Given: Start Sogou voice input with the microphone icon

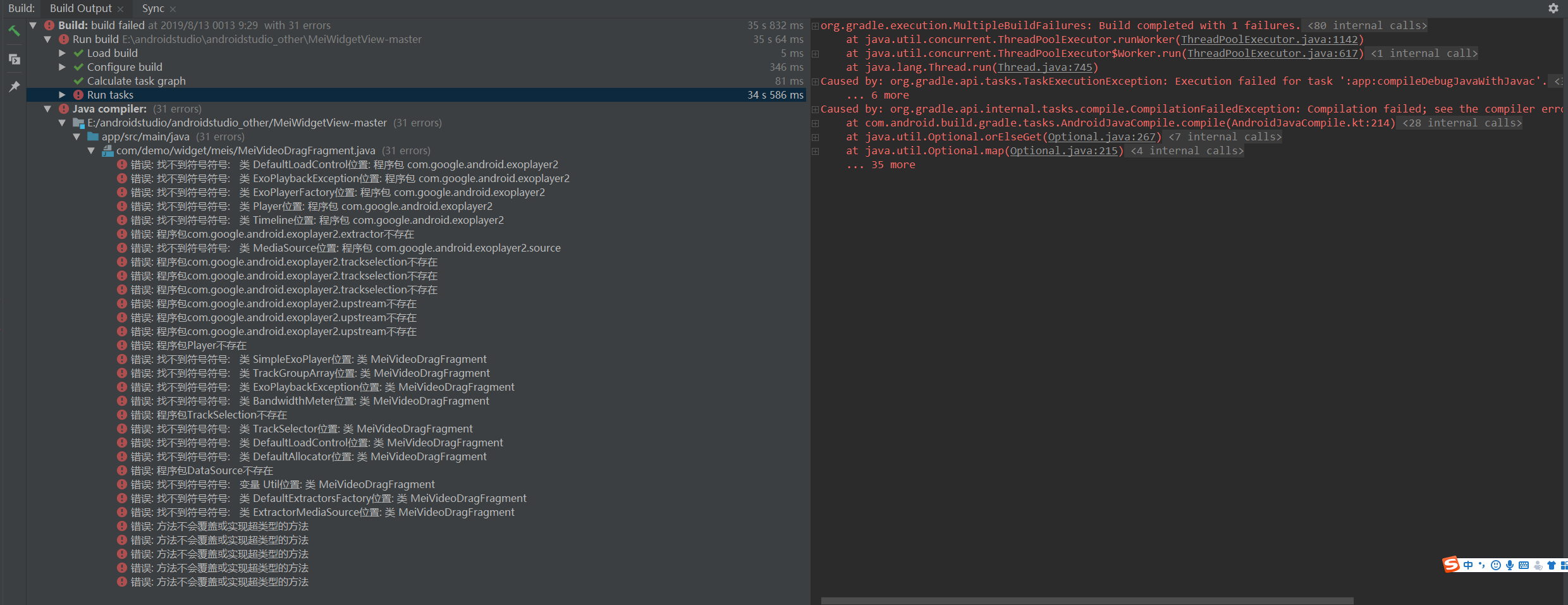Looking at the screenshot, I should [x=1510, y=565].
